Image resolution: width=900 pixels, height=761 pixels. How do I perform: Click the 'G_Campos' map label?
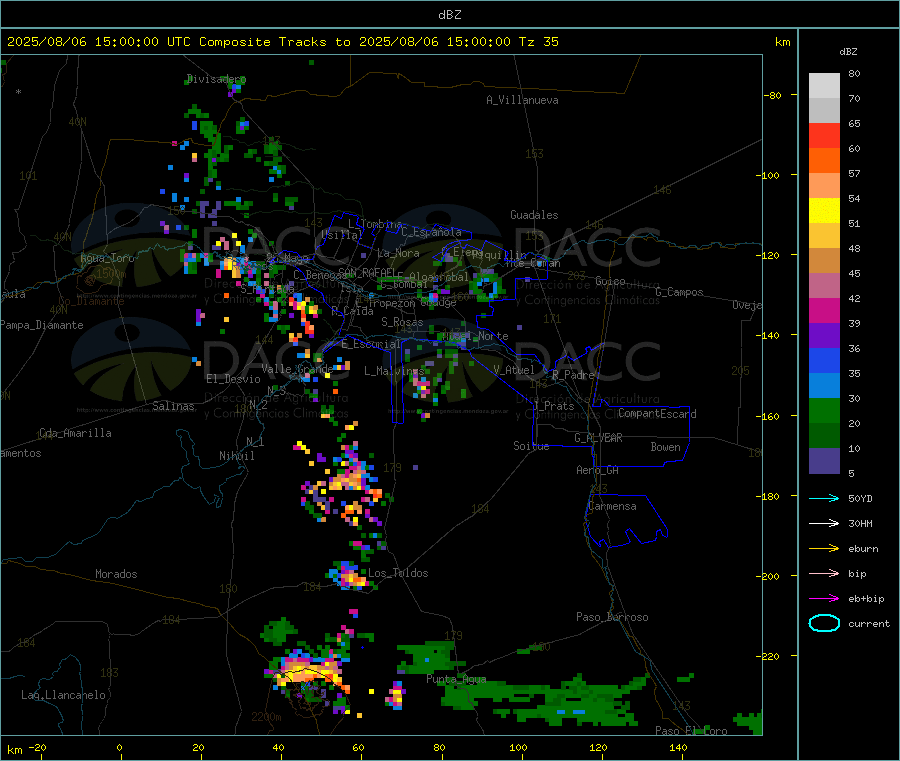[x=679, y=292]
